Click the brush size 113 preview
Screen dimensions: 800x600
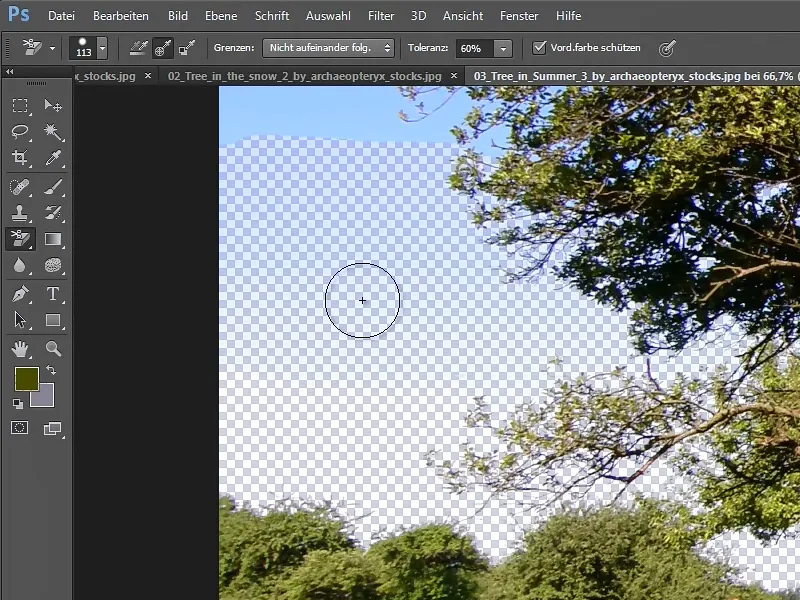pyautogui.click(x=83, y=48)
